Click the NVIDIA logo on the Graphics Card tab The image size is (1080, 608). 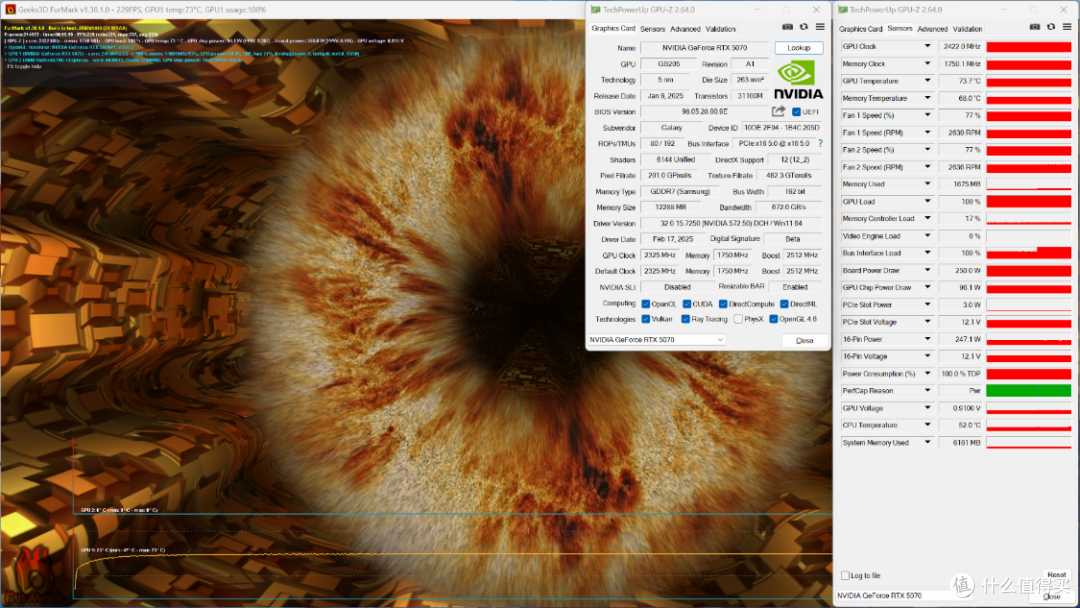798,77
